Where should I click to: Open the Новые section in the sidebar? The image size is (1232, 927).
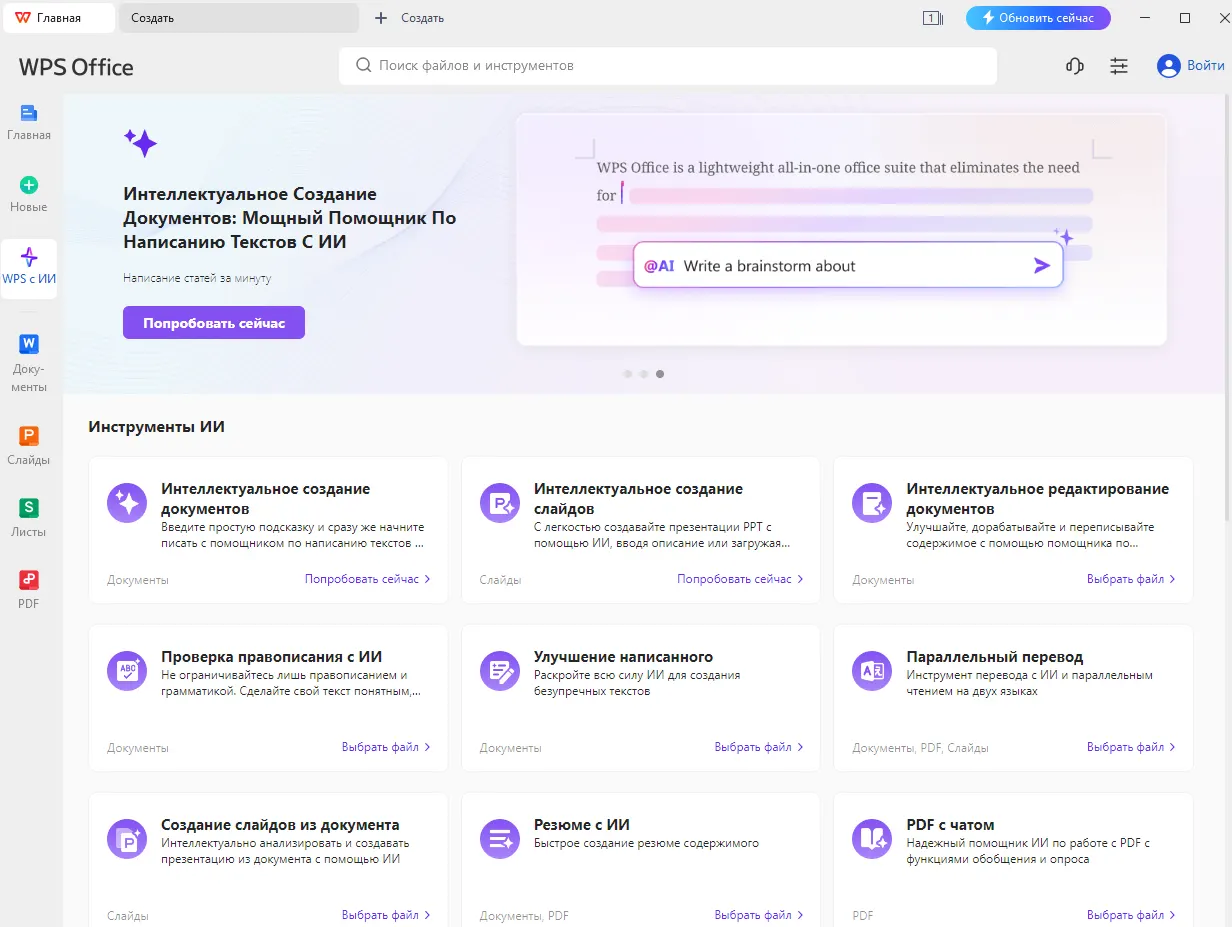29,192
